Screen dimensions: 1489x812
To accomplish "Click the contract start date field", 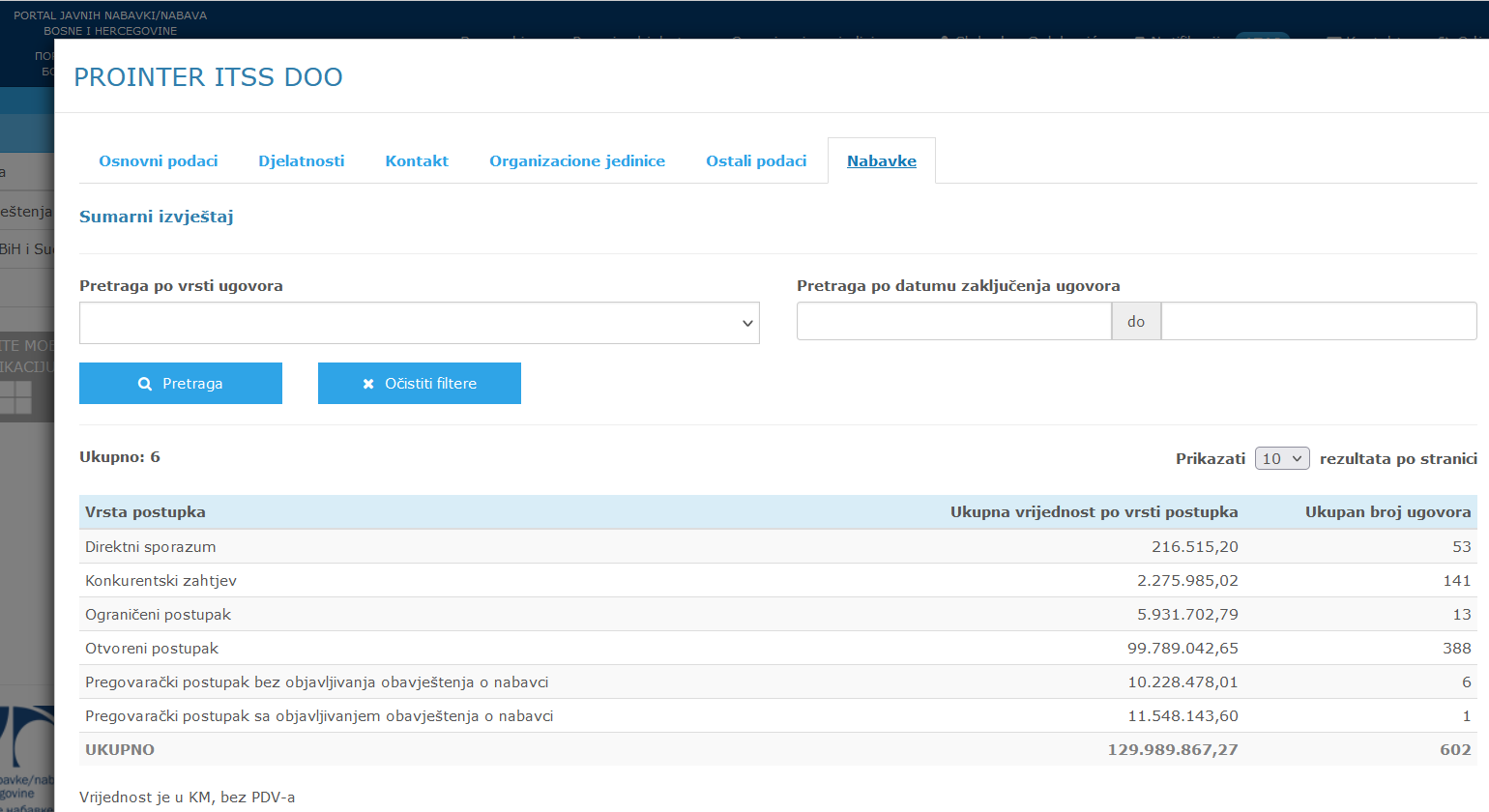I will pyautogui.click(x=954, y=321).
